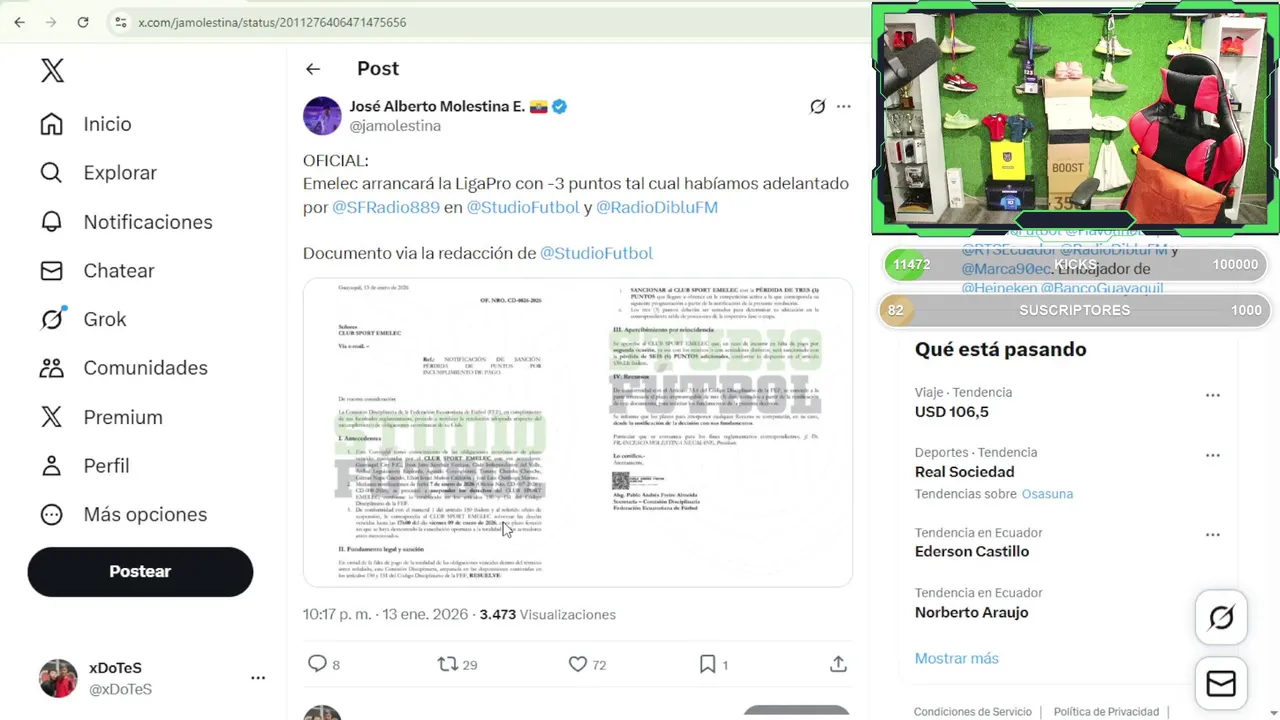The height and width of the screenshot is (720, 1280).
Task: Click the Postear button
Action: pos(140,572)
